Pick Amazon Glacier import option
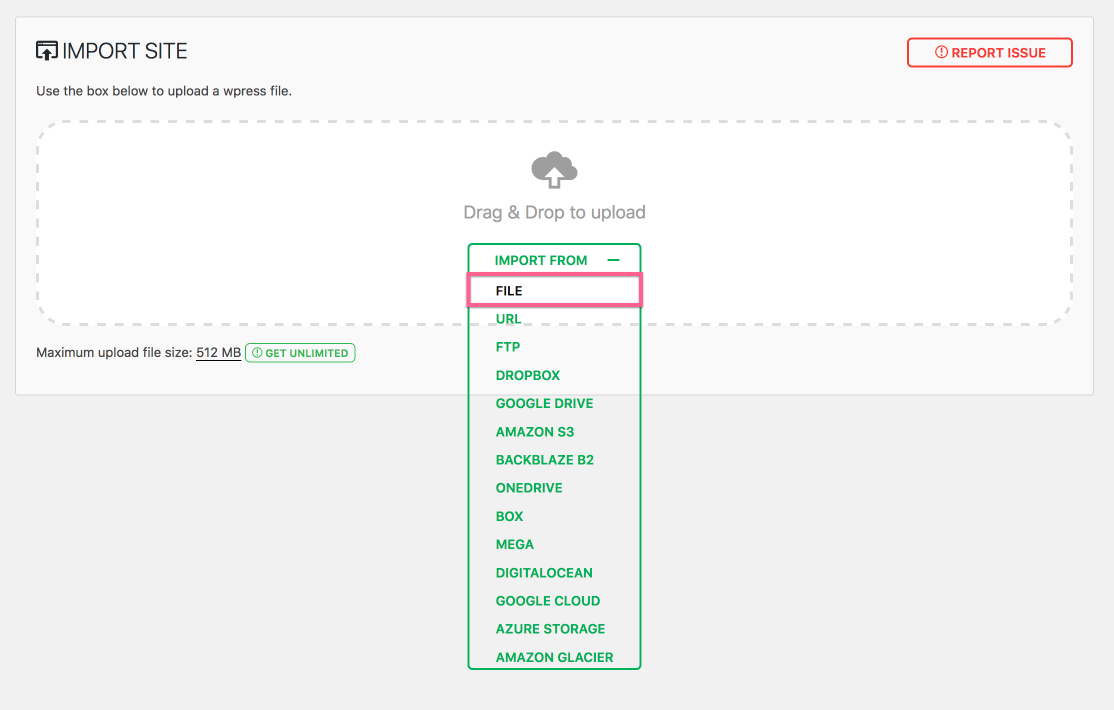 coord(554,657)
